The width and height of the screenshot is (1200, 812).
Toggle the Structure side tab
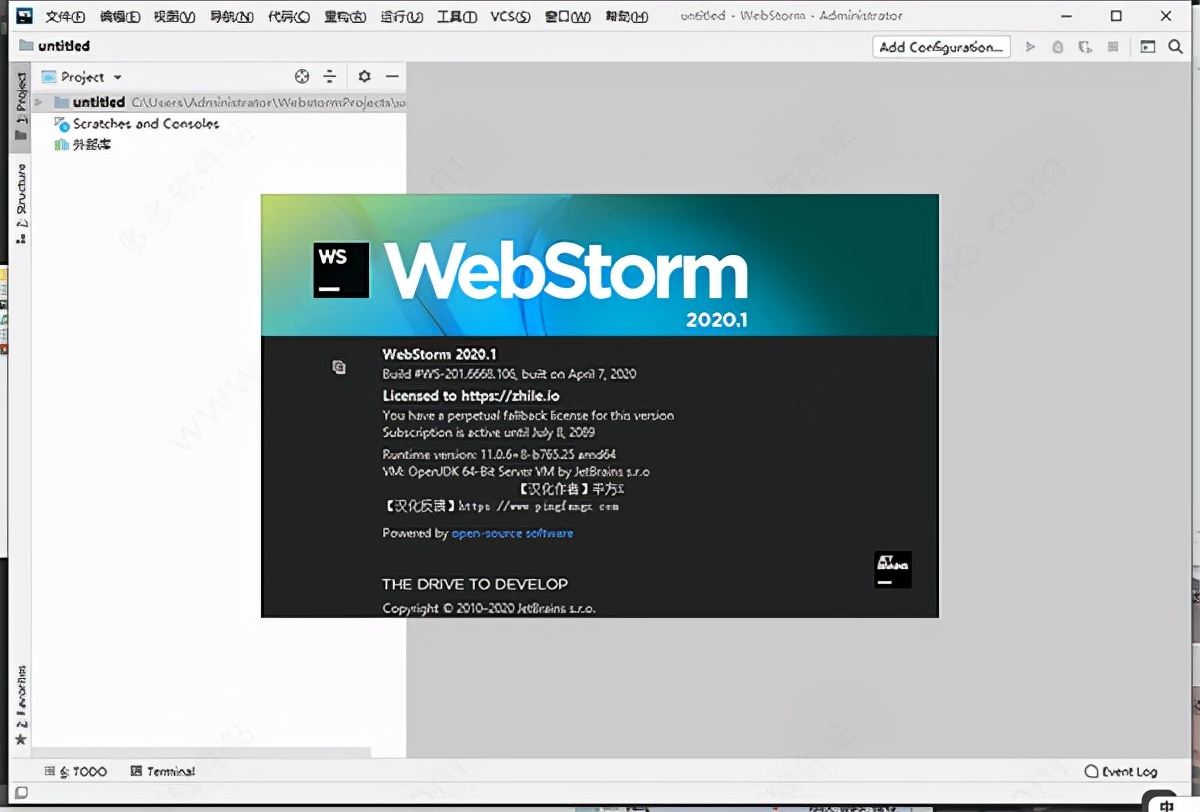[20, 204]
